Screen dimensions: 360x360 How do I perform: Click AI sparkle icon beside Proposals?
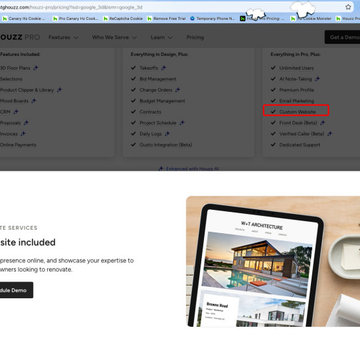26,123
